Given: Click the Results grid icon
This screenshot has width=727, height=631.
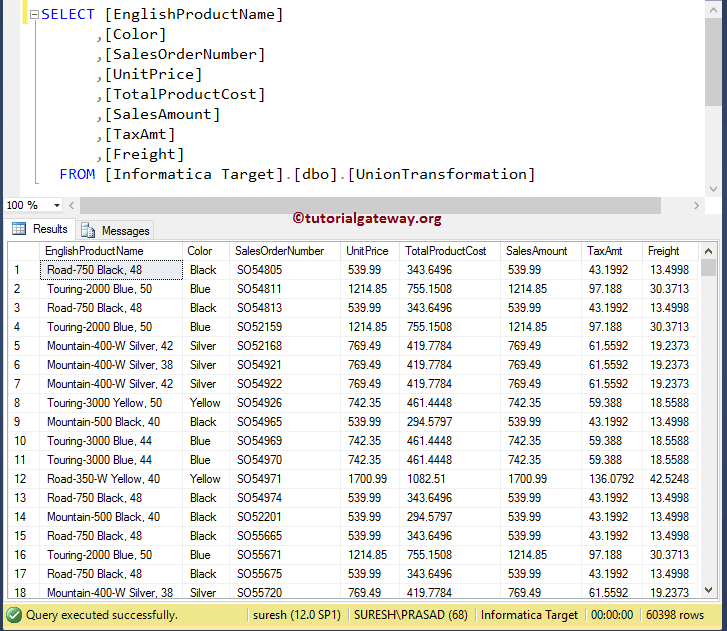Looking at the screenshot, I should click(18, 229).
